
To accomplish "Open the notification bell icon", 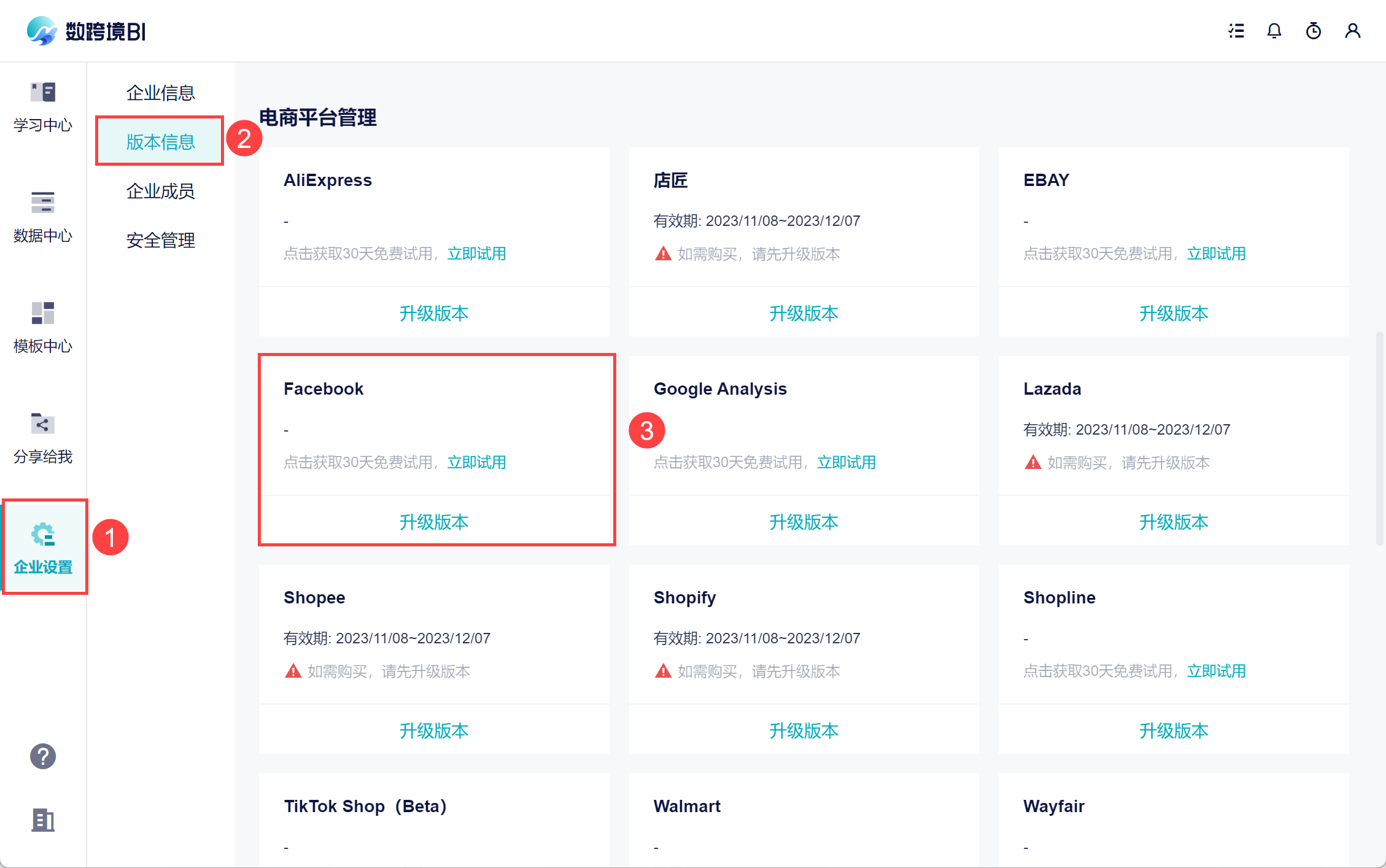I will pos(1274,31).
